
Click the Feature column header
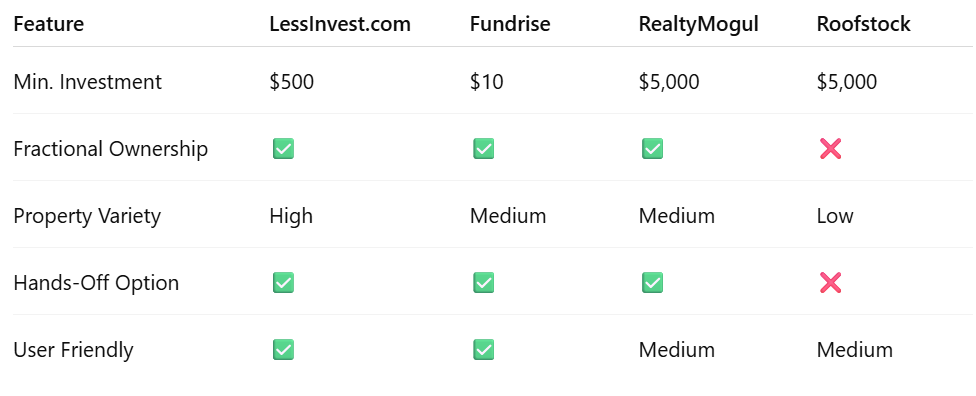click(49, 24)
